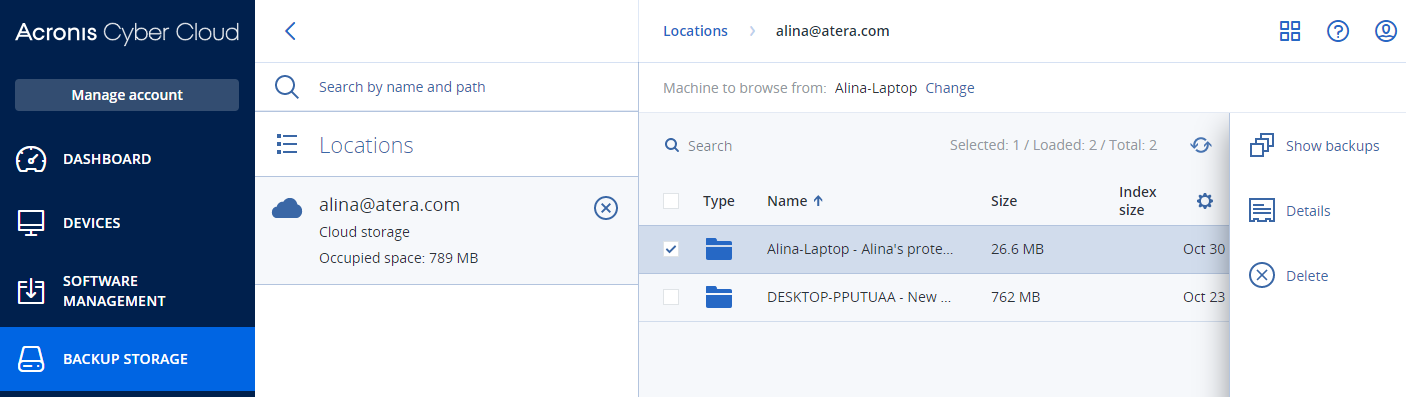The image size is (1406, 397).
Task: Open the user account profile icon
Action: 1386,31
